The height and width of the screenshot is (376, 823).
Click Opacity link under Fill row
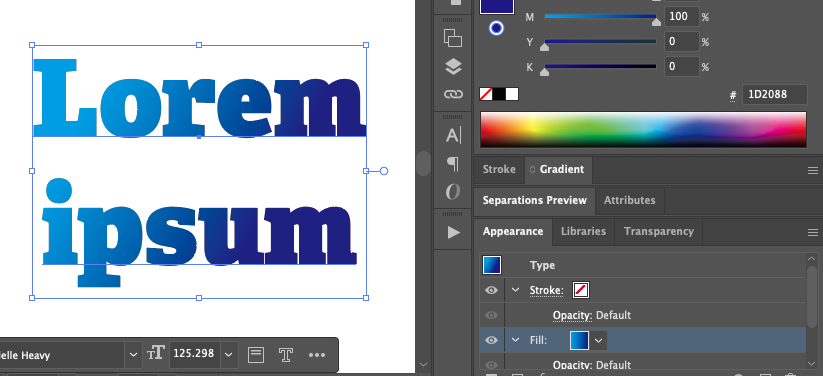click(572, 365)
